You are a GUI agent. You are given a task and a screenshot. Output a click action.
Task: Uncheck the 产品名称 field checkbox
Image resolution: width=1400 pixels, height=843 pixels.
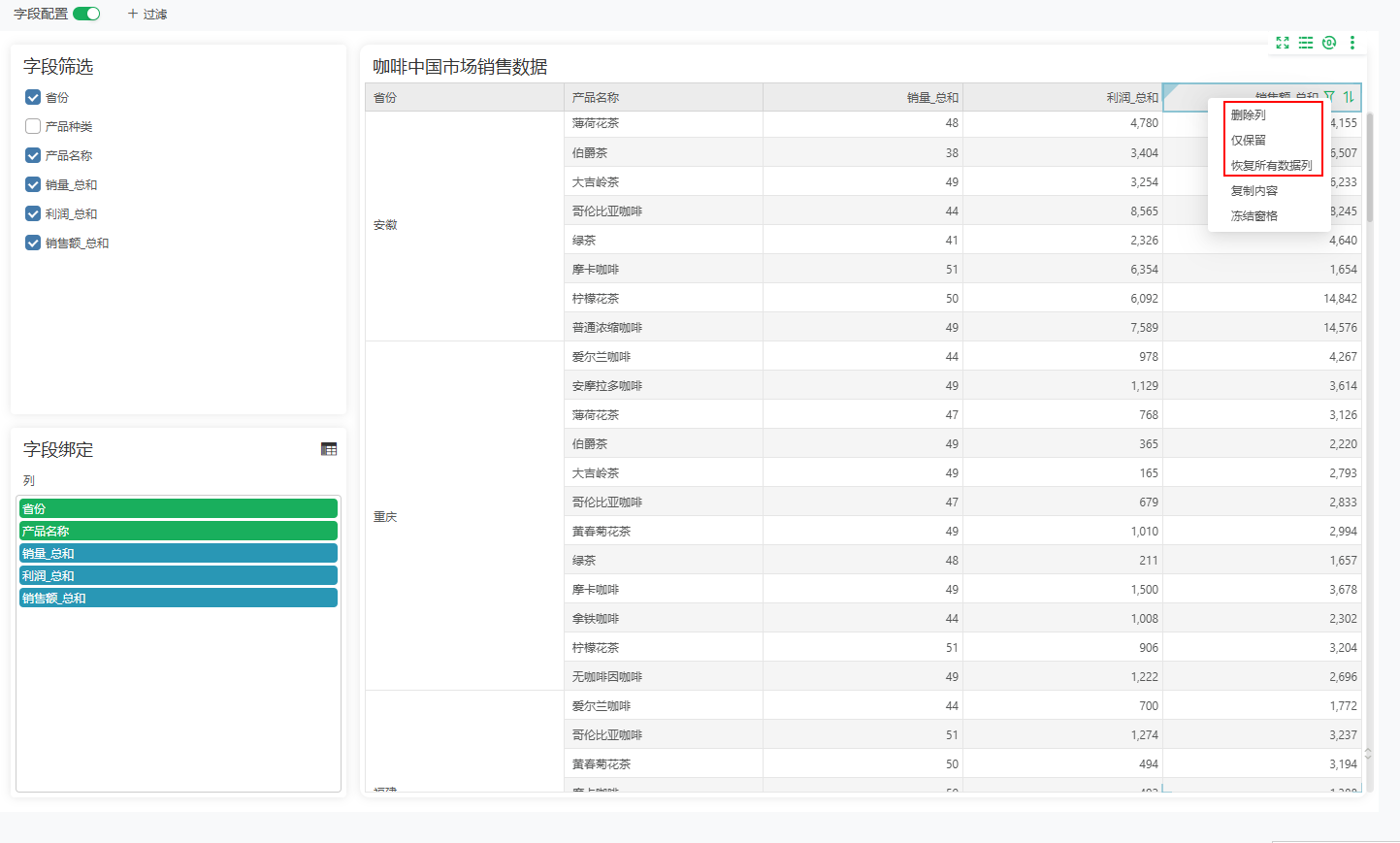click(x=33, y=155)
